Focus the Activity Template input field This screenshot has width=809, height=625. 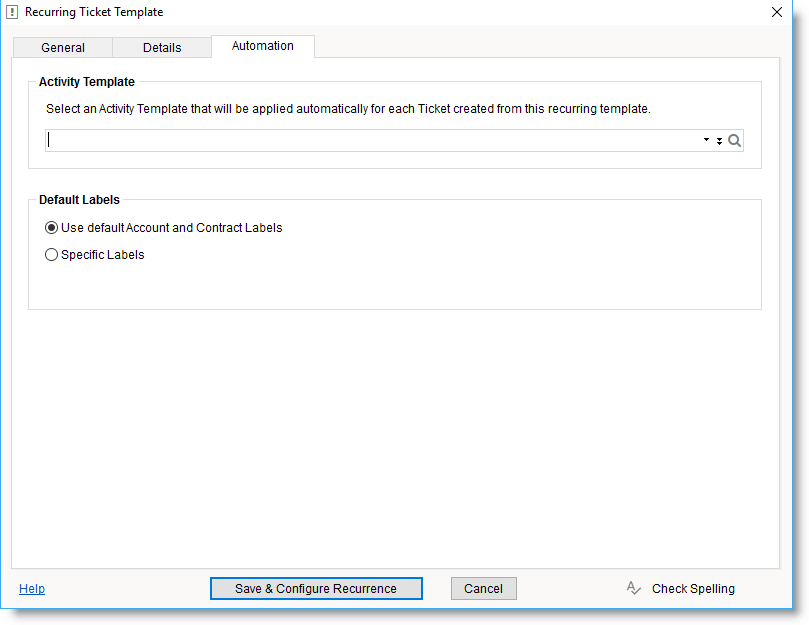[x=370, y=141]
